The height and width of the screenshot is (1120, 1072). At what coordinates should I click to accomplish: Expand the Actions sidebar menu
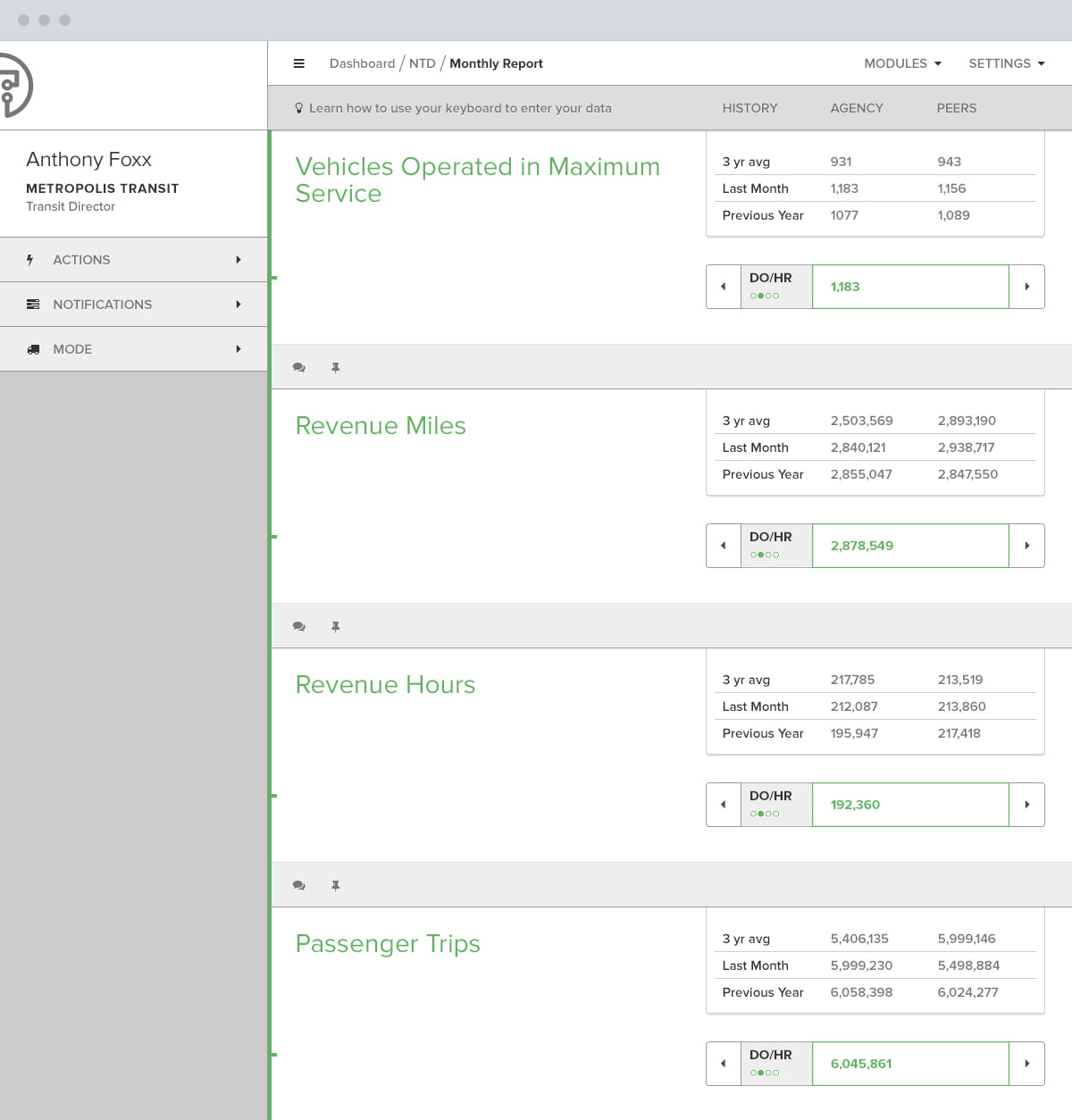point(133,260)
